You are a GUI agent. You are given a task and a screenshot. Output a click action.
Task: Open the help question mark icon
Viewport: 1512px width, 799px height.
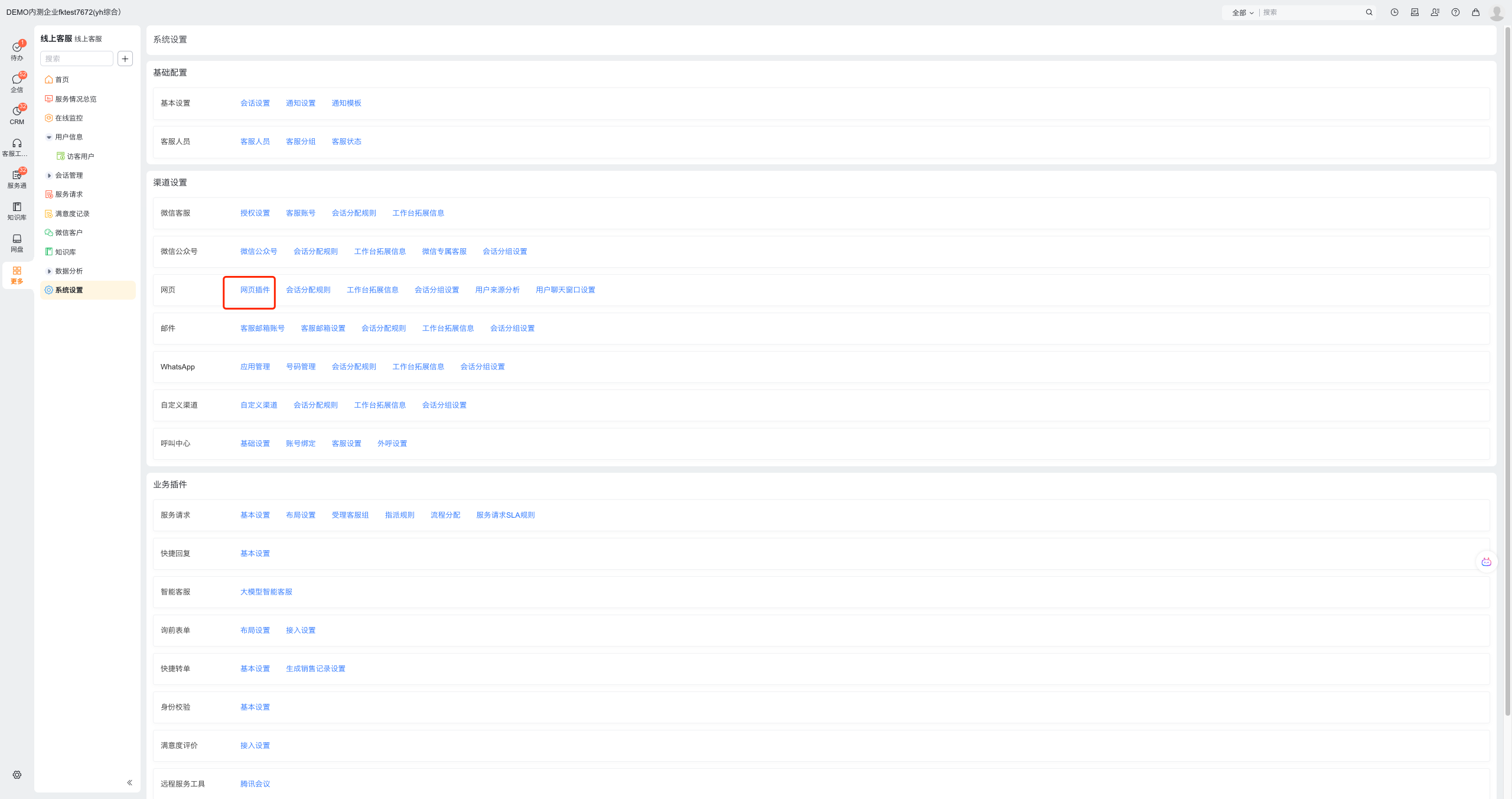point(1455,12)
